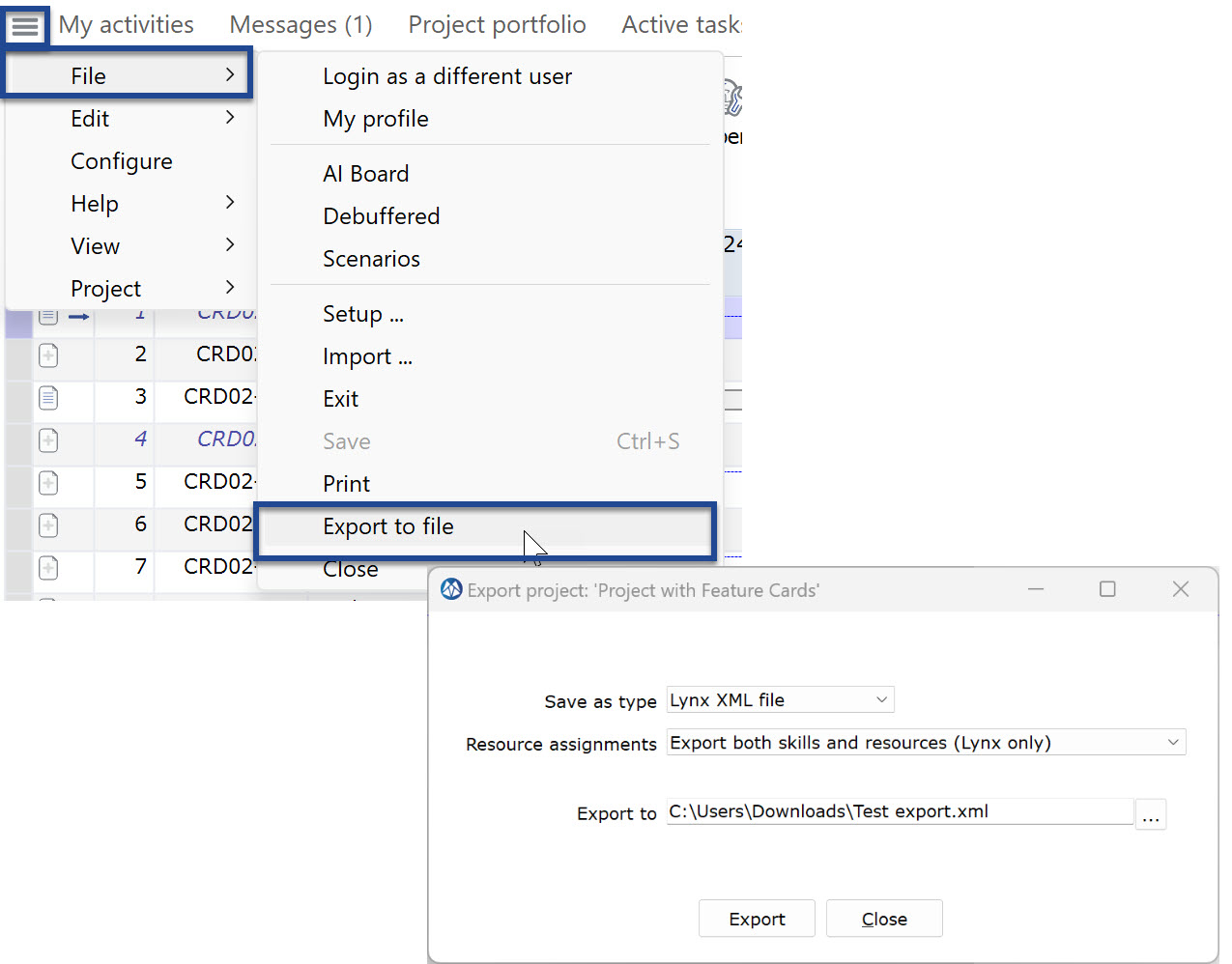The image size is (1232, 964).
Task: Choose Import from the File menu
Action: point(367,356)
